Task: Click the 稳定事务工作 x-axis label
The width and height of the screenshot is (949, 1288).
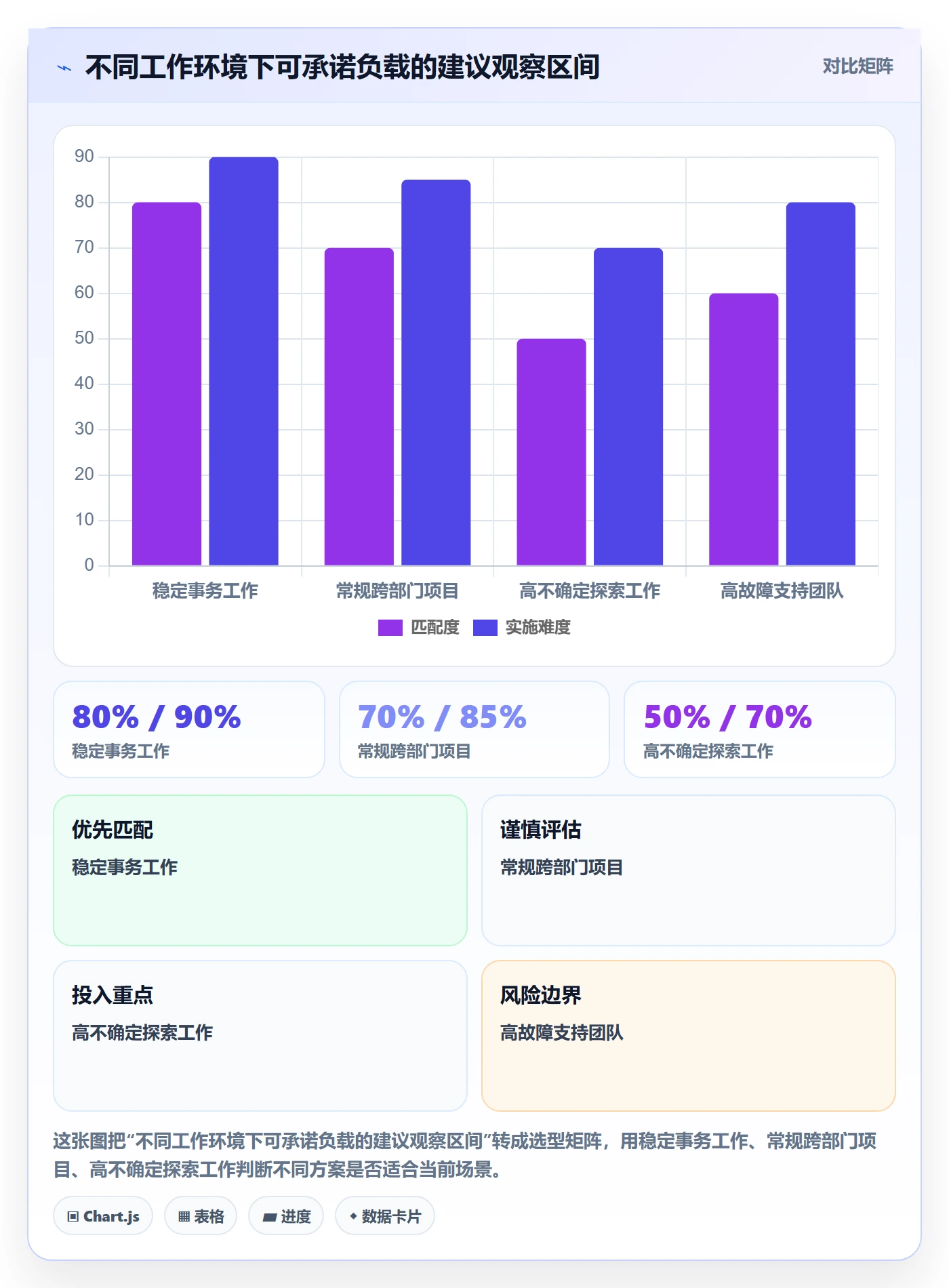Action: (205, 591)
